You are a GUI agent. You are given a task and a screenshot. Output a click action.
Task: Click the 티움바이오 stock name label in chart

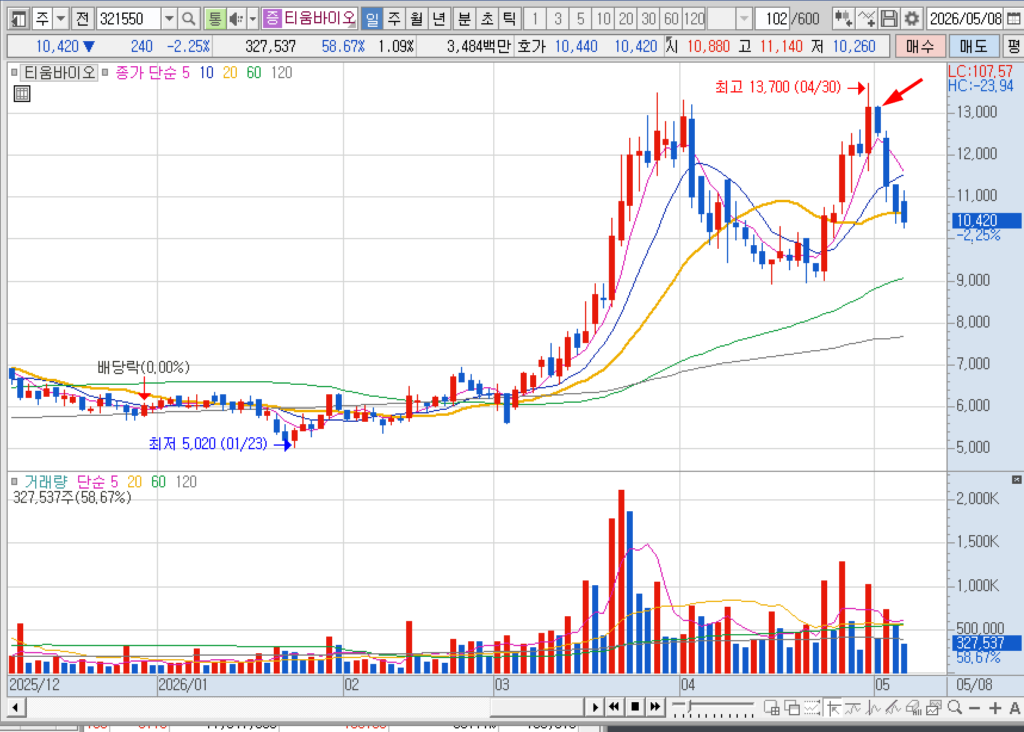point(59,72)
